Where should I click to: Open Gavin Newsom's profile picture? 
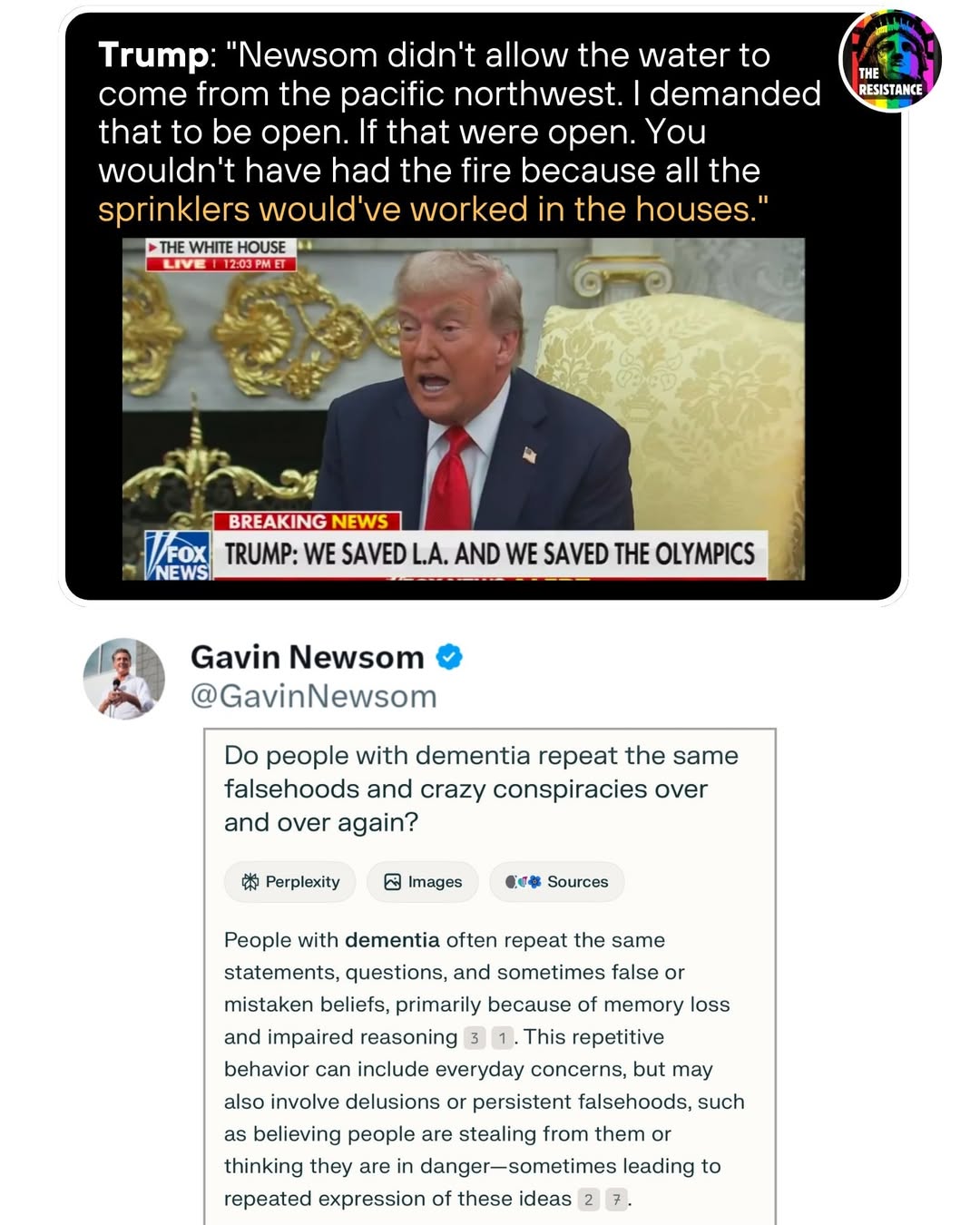point(124,679)
